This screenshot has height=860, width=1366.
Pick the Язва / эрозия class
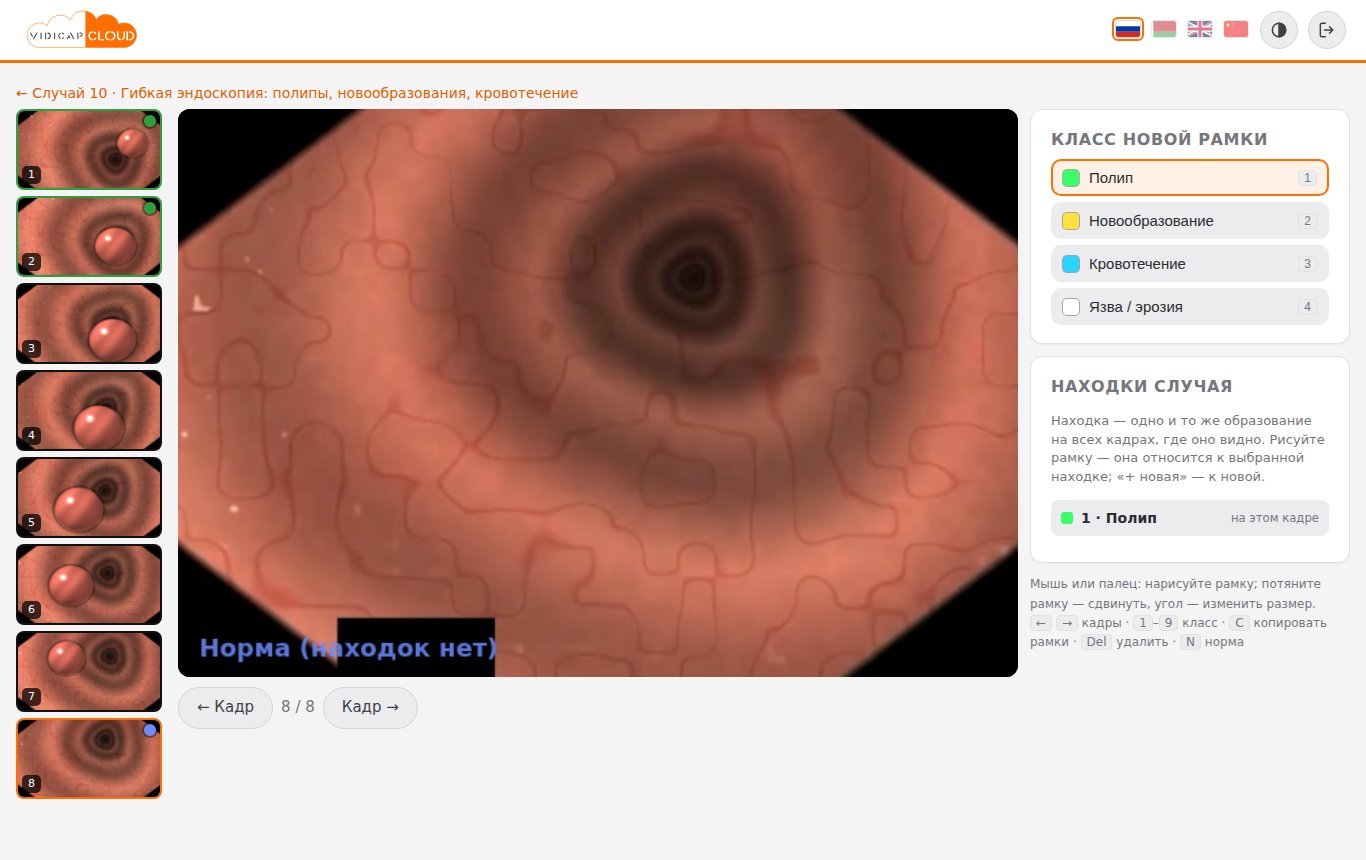1190,307
